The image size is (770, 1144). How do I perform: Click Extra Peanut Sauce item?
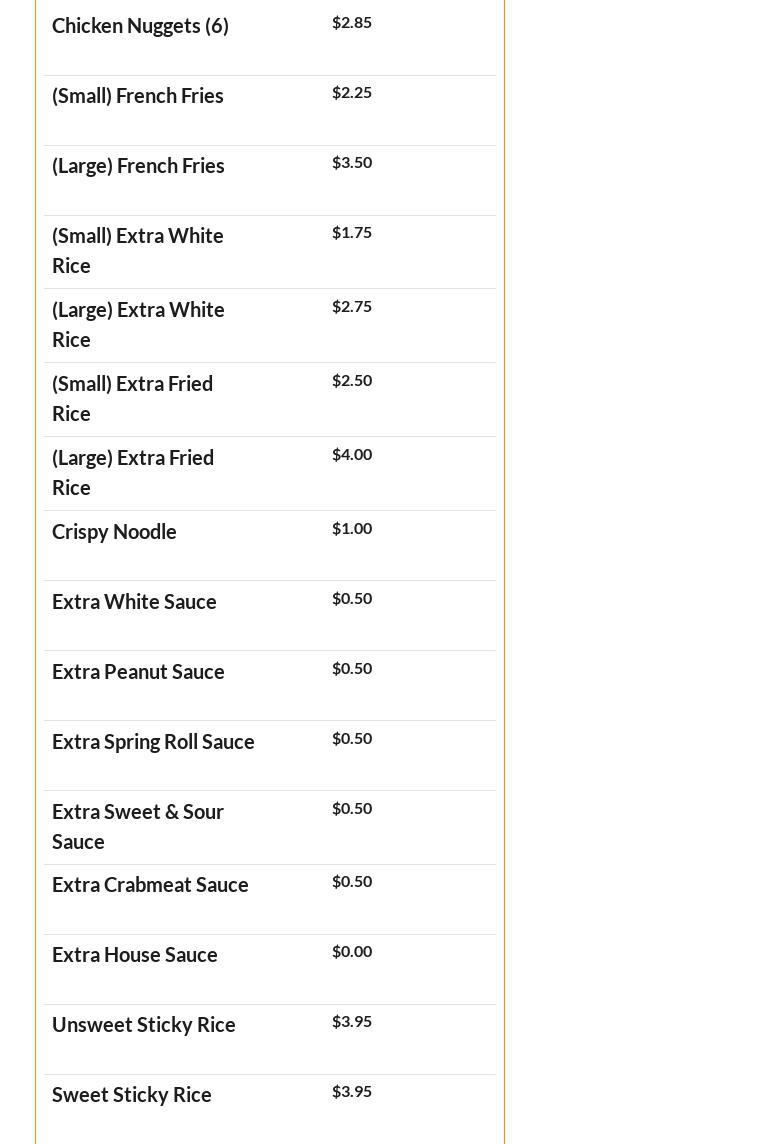(x=138, y=672)
